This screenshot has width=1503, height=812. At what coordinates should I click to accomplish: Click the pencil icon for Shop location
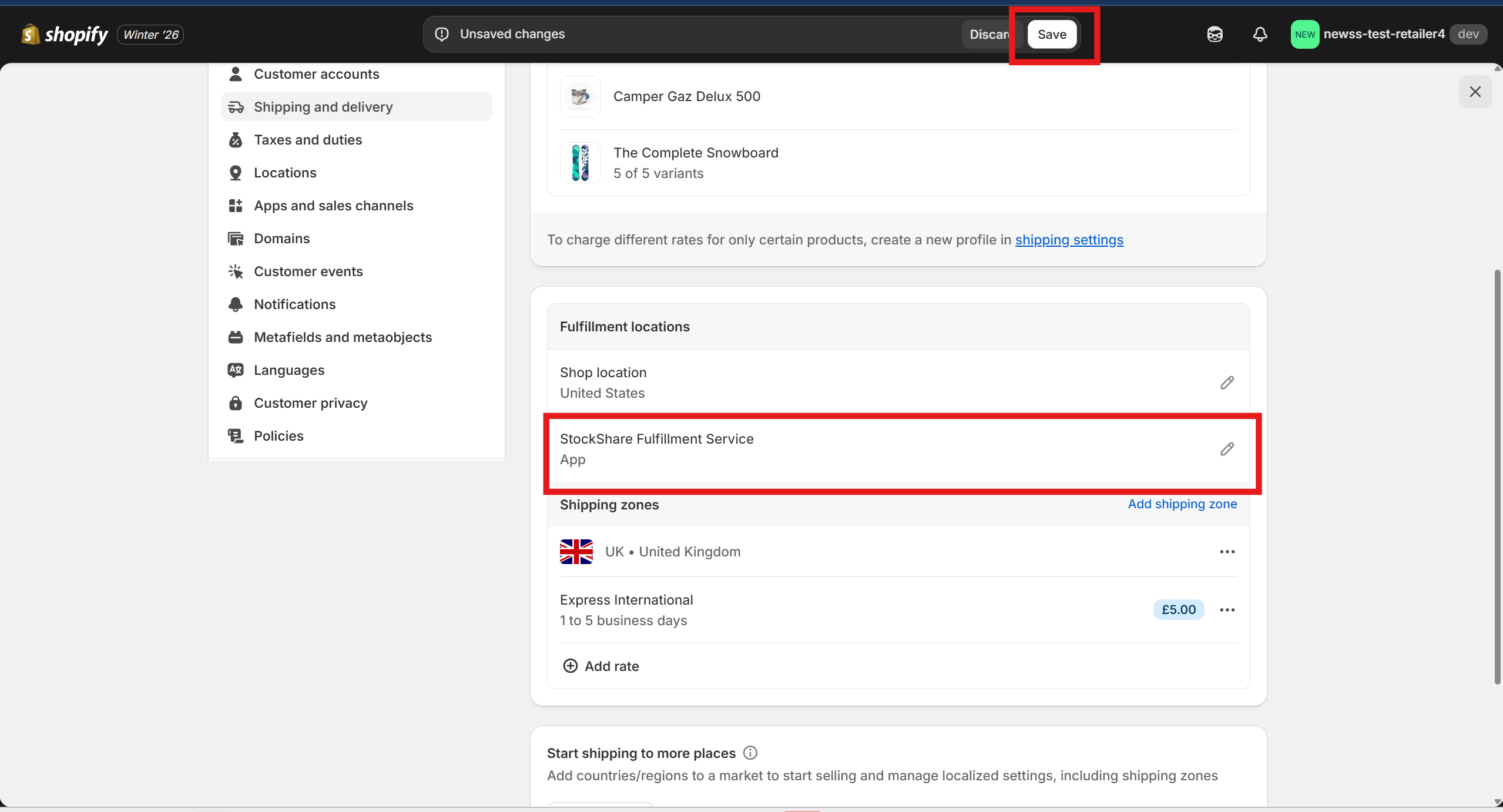click(x=1227, y=382)
